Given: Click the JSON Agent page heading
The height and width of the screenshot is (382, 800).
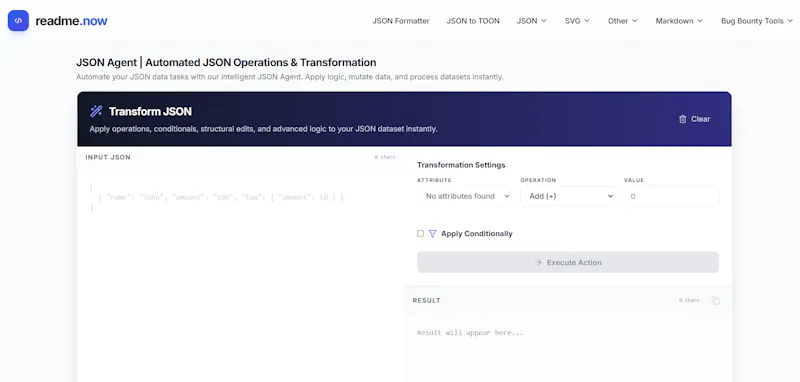Looking at the screenshot, I should pyautogui.click(x=226, y=63).
